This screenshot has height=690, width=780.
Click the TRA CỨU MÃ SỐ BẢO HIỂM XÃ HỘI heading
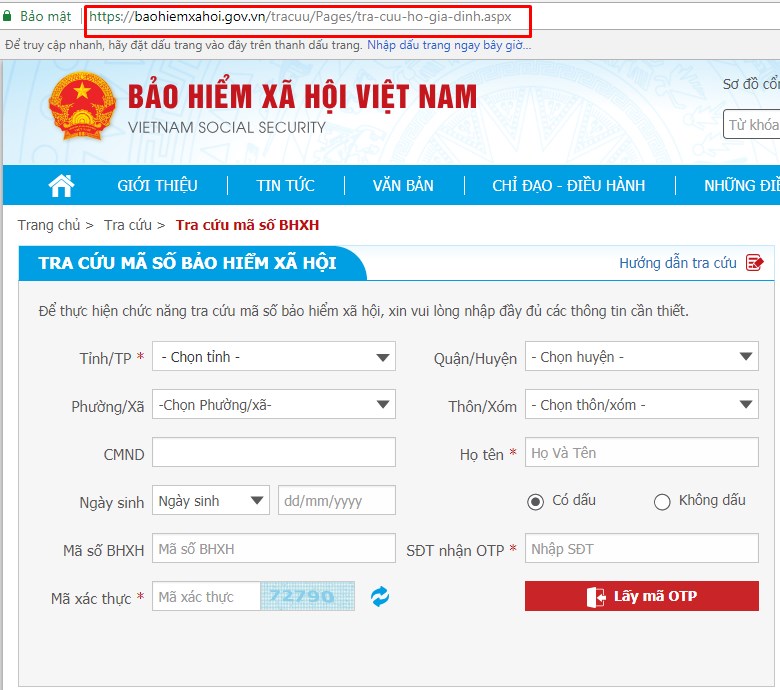tap(188, 263)
